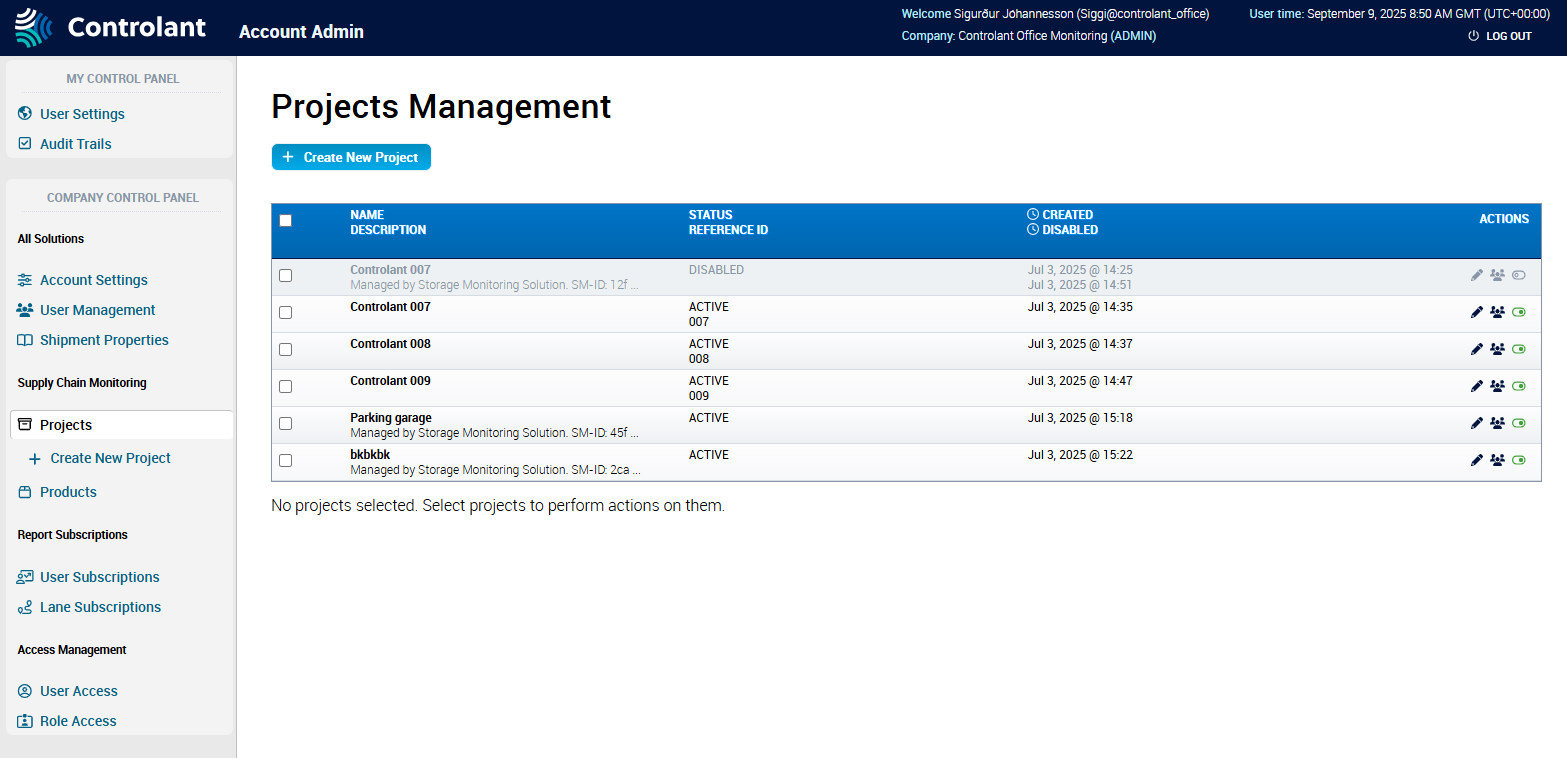Tick checkbox for Controlant 008

point(285,349)
